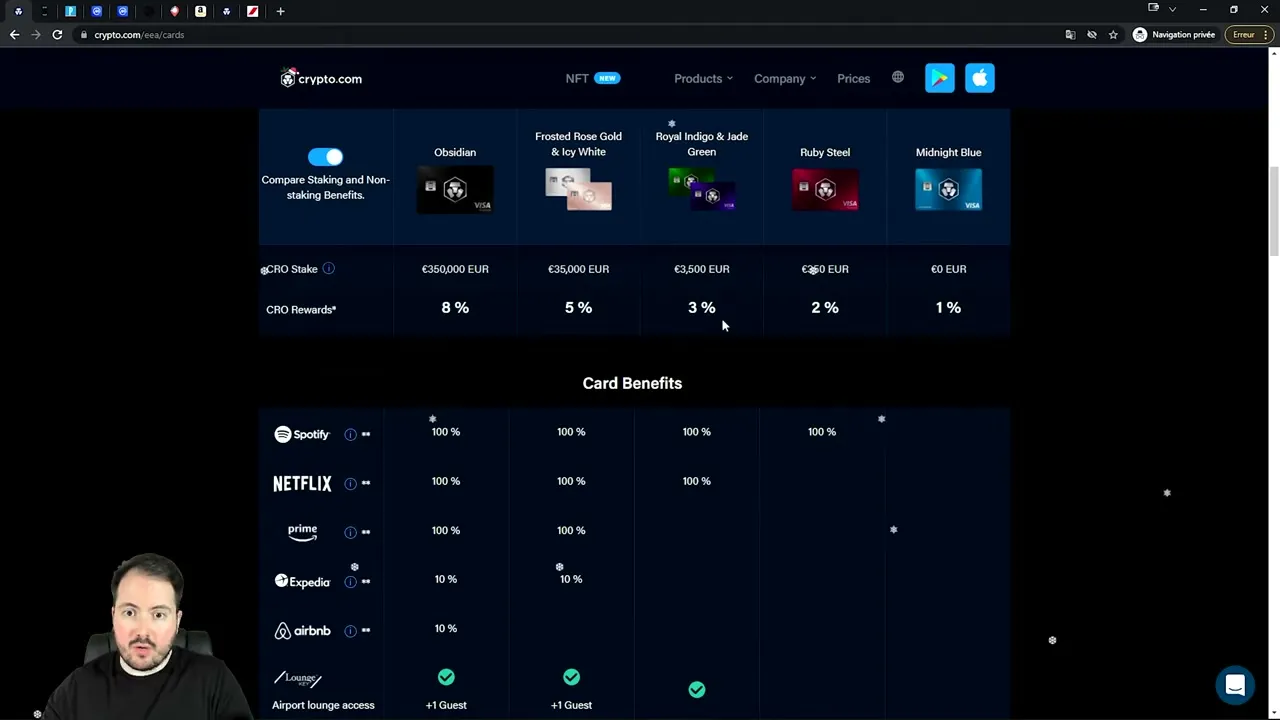Expand the Products dropdown menu
This screenshot has height=720, width=1280.
pos(703,78)
